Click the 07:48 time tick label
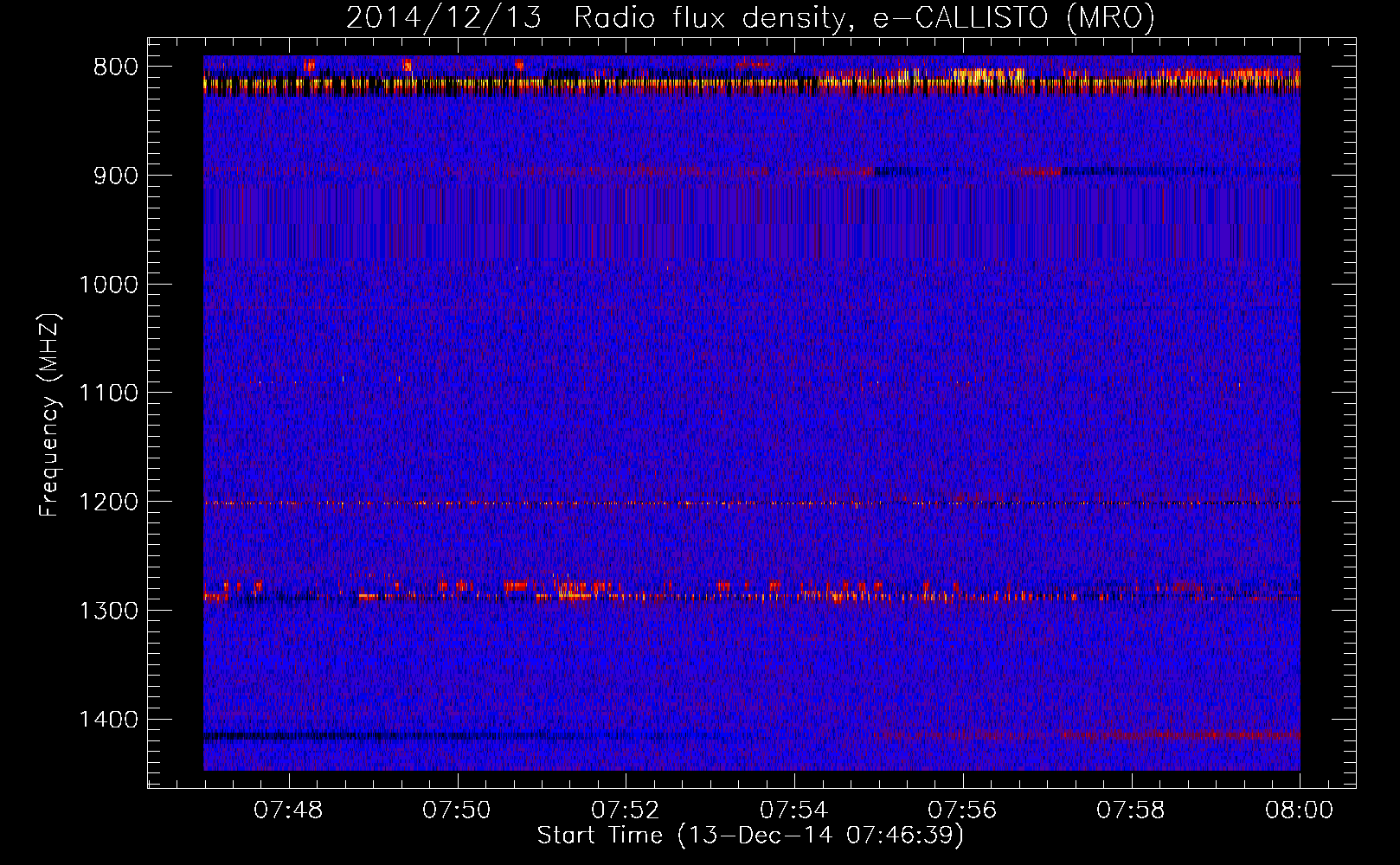1400x865 pixels. [x=288, y=811]
